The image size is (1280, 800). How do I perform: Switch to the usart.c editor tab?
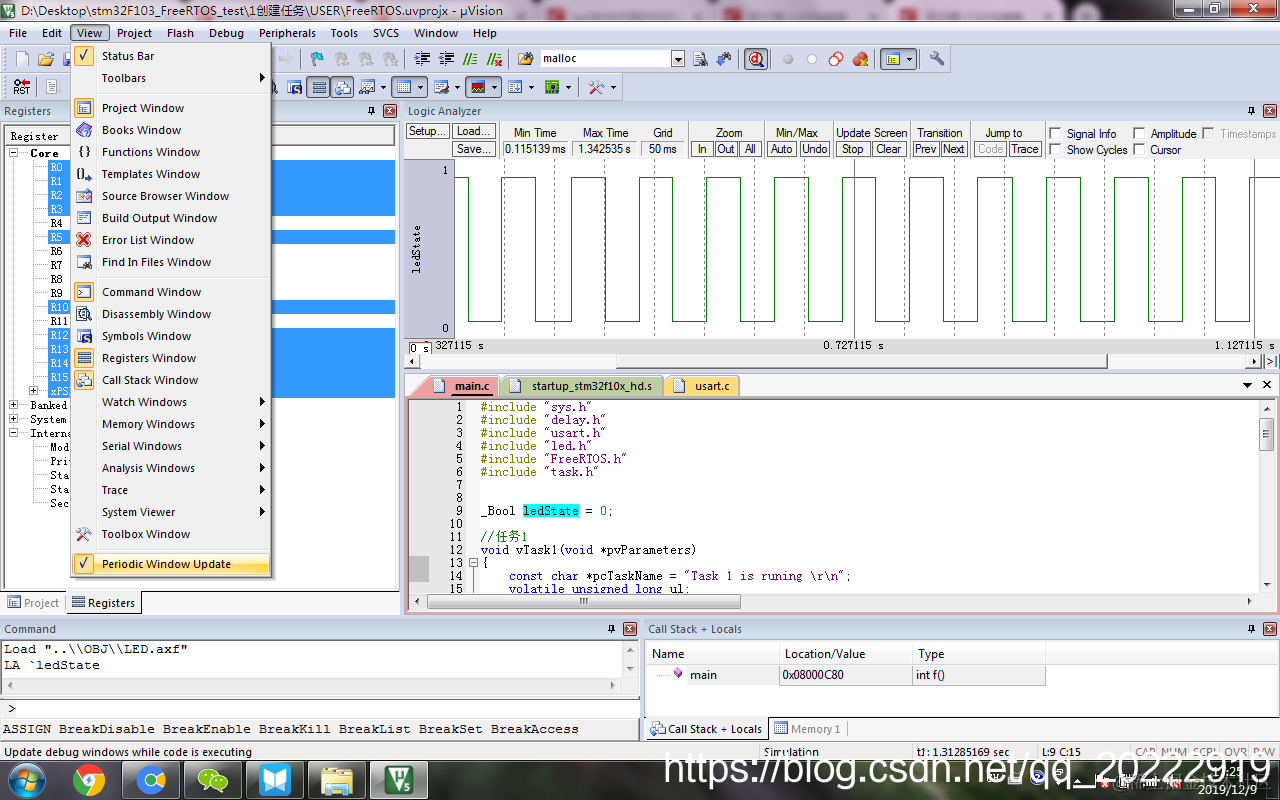(x=703, y=386)
